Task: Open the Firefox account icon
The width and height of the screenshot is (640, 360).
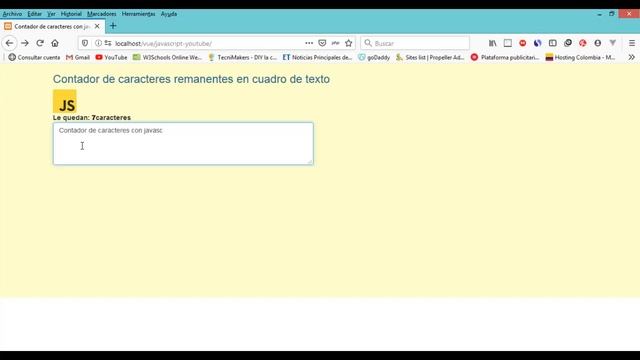Action: (x=598, y=43)
